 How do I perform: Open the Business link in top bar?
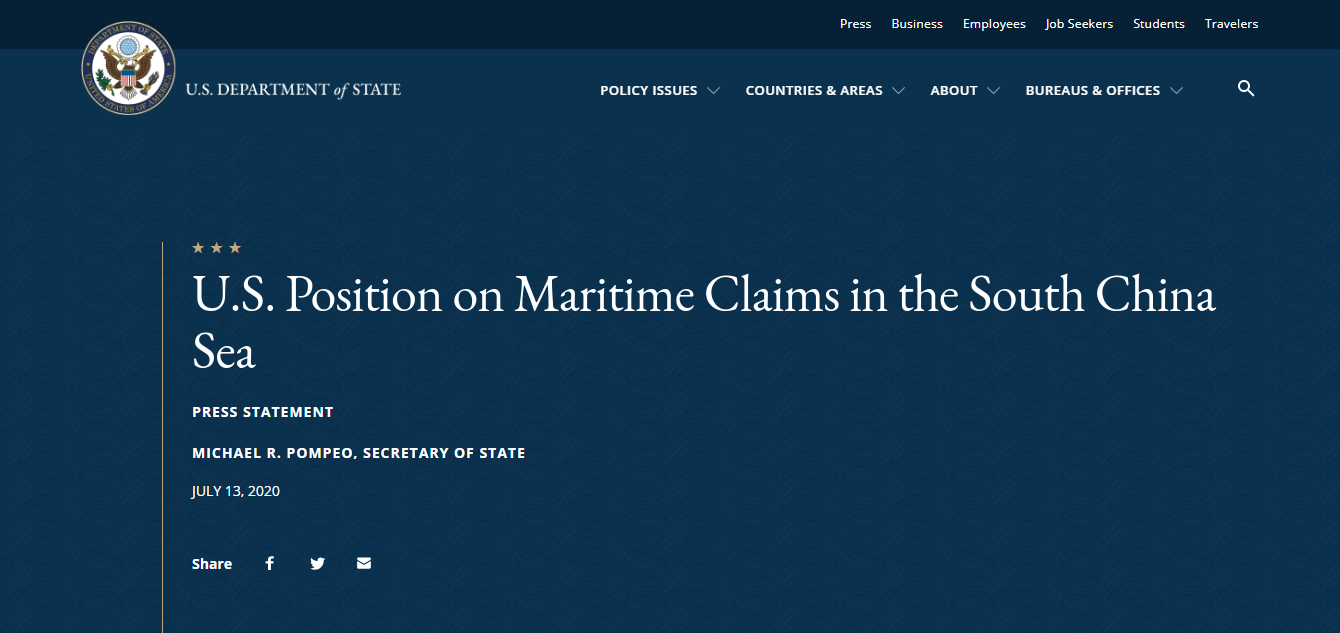[917, 24]
